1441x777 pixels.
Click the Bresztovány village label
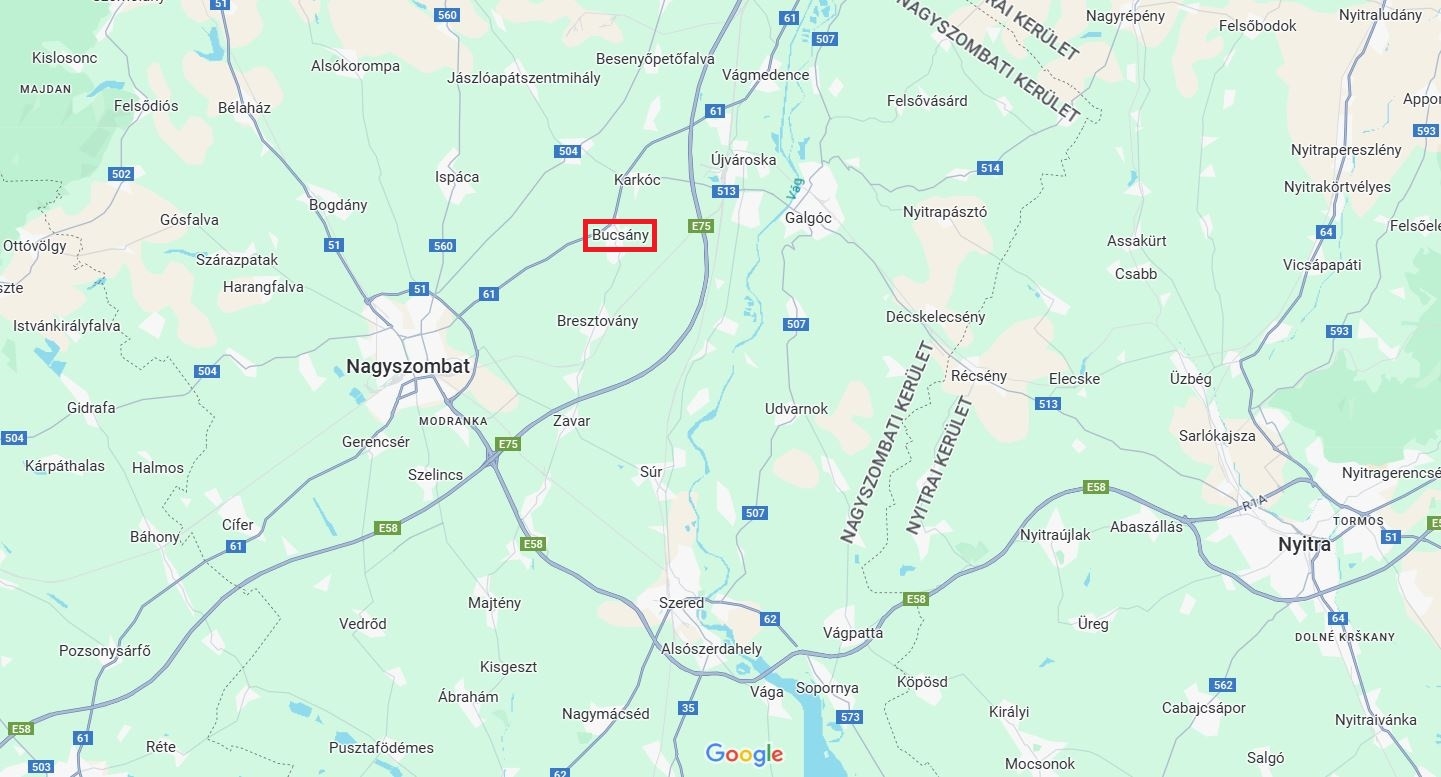[597, 321]
